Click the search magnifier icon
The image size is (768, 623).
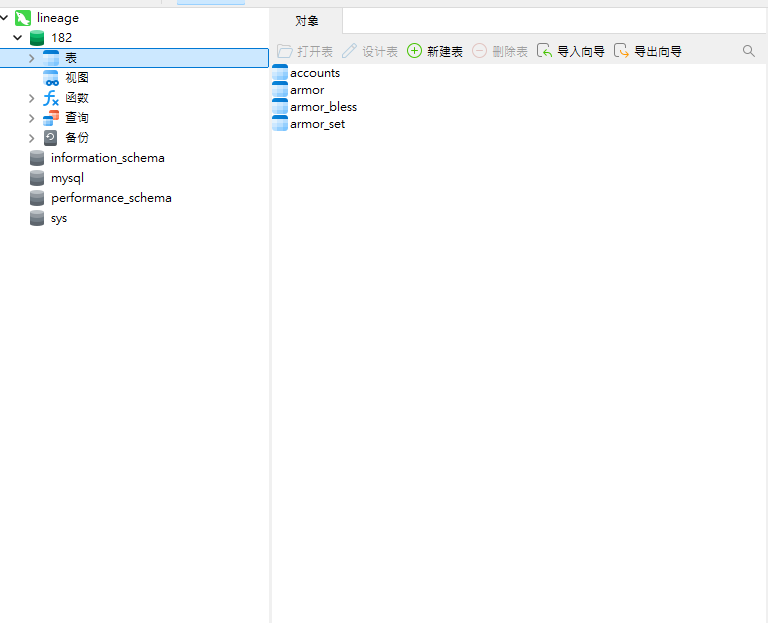coord(748,50)
